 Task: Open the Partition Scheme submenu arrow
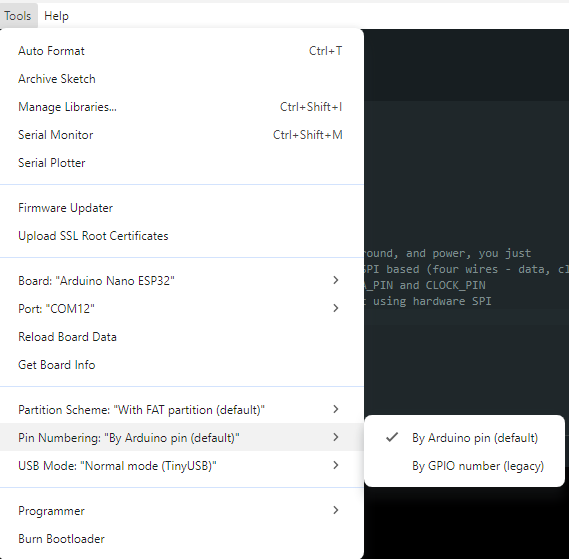(x=336, y=409)
